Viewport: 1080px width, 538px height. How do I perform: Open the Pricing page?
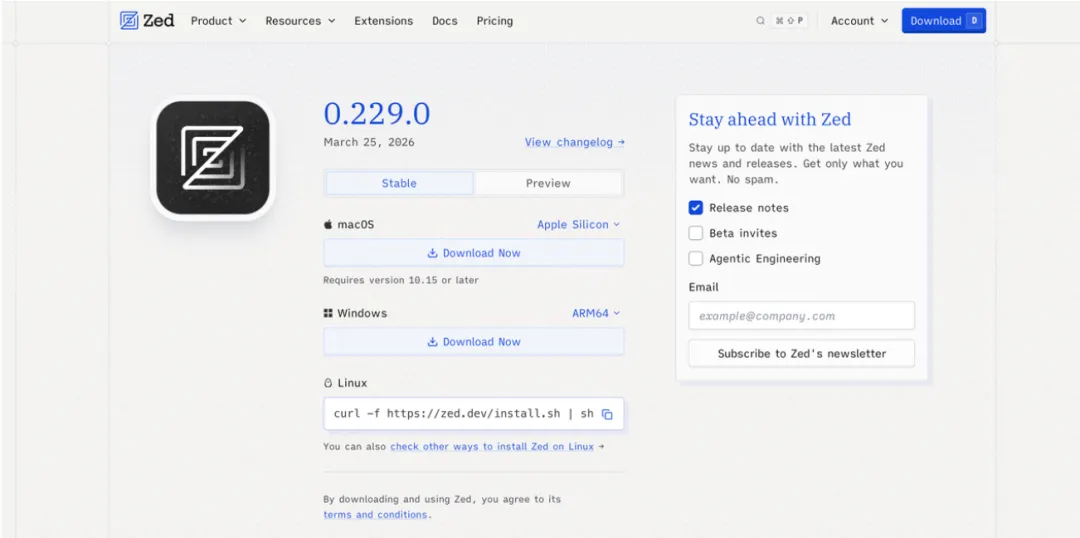point(495,21)
